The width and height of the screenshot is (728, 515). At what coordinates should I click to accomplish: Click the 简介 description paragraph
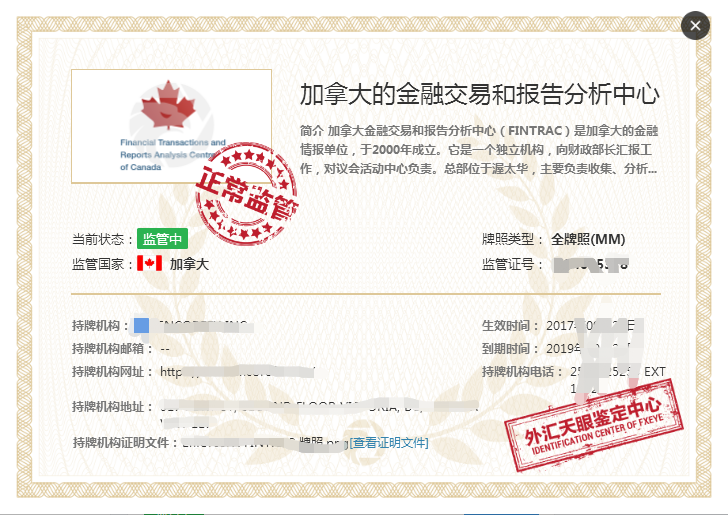pyautogui.click(x=480, y=150)
